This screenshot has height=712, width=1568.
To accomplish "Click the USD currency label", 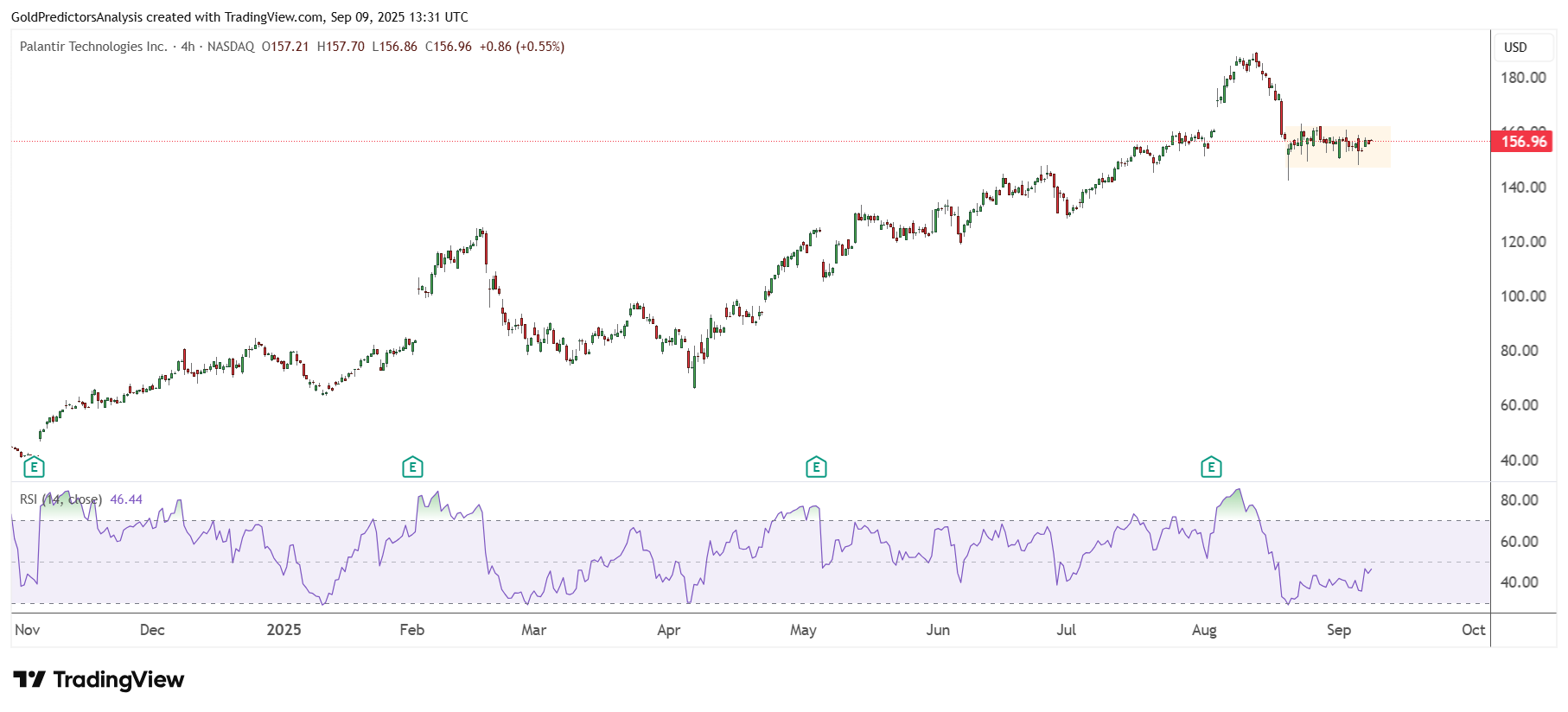I will pos(1515,48).
